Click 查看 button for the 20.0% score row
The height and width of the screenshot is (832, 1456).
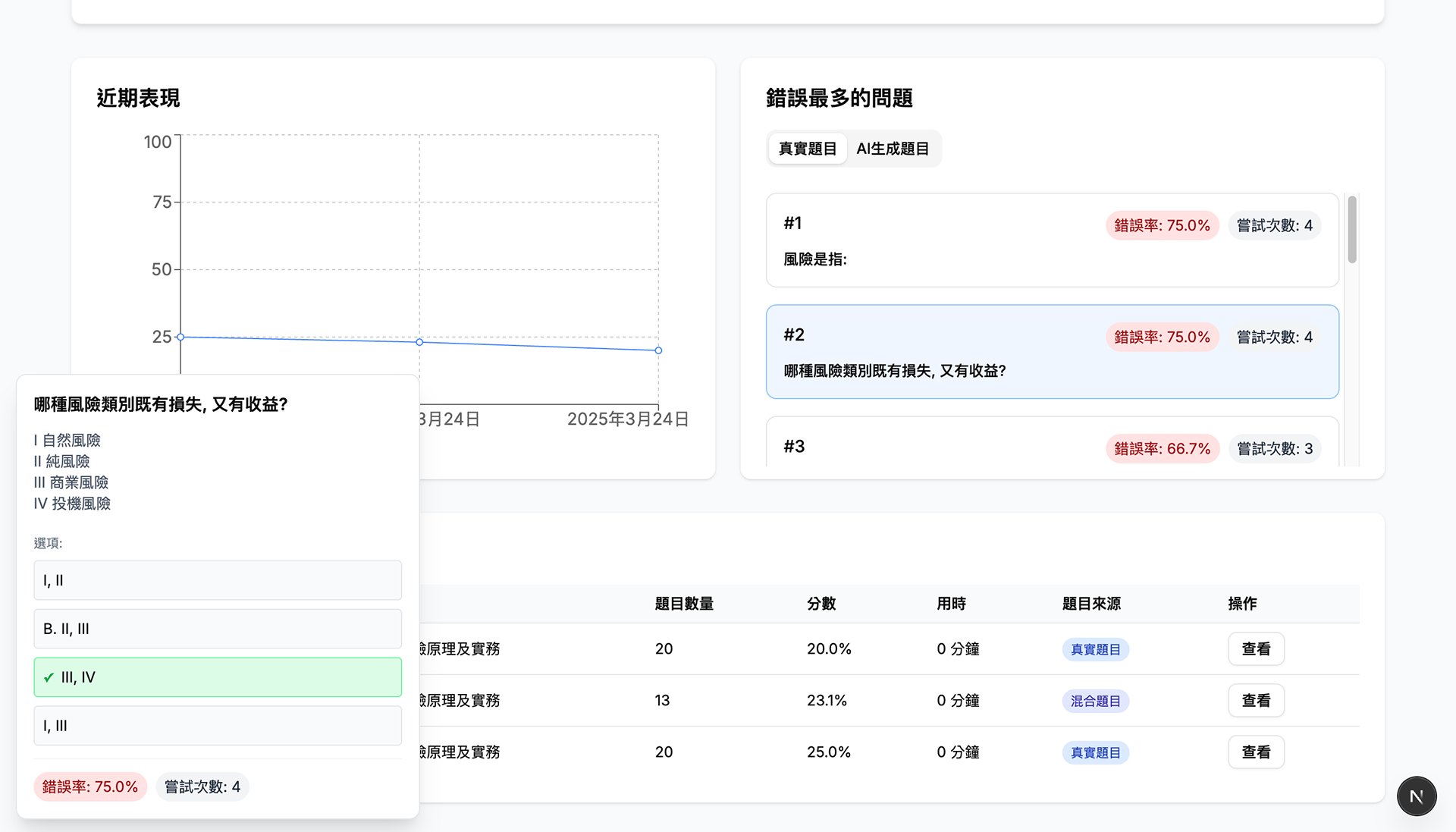coord(1255,649)
